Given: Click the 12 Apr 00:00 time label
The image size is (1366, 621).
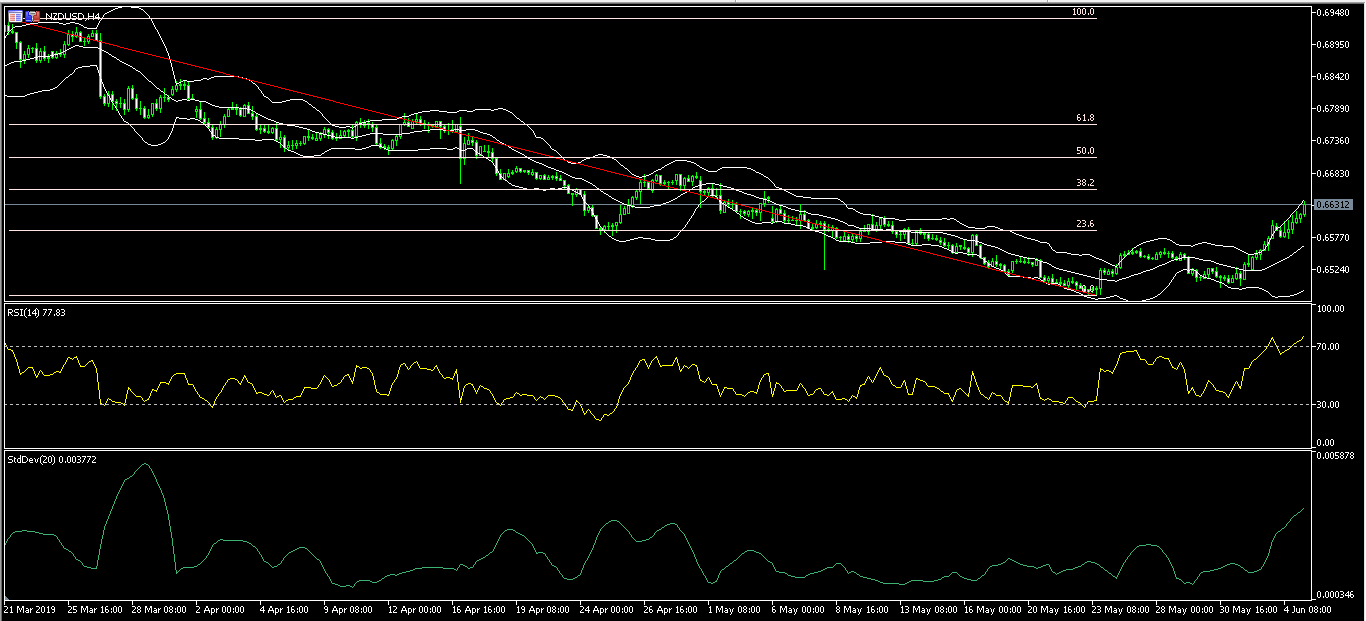Looking at the screenshot, I should [415, 608].
